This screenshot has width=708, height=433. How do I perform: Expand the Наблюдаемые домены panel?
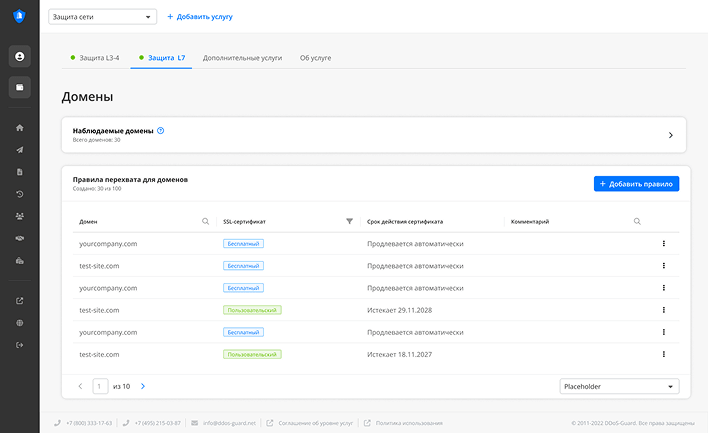(670, 135)
